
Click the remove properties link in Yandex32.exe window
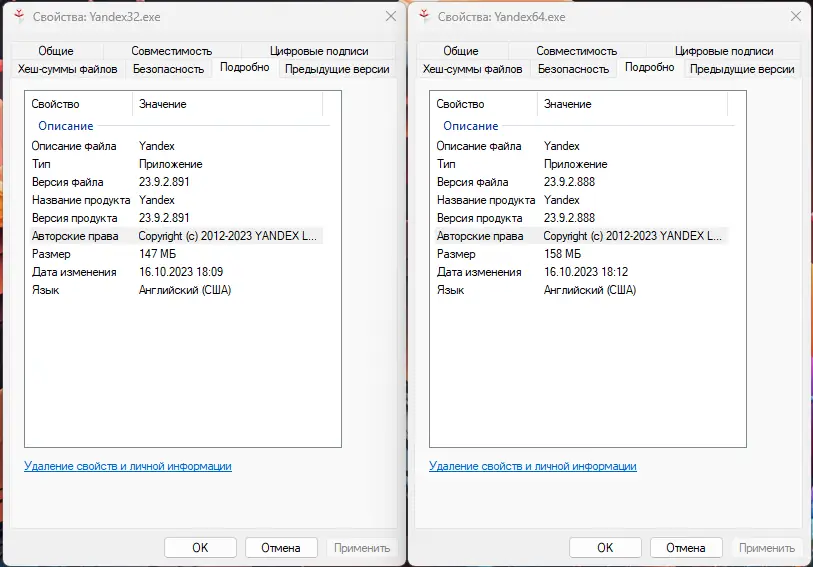127,466
